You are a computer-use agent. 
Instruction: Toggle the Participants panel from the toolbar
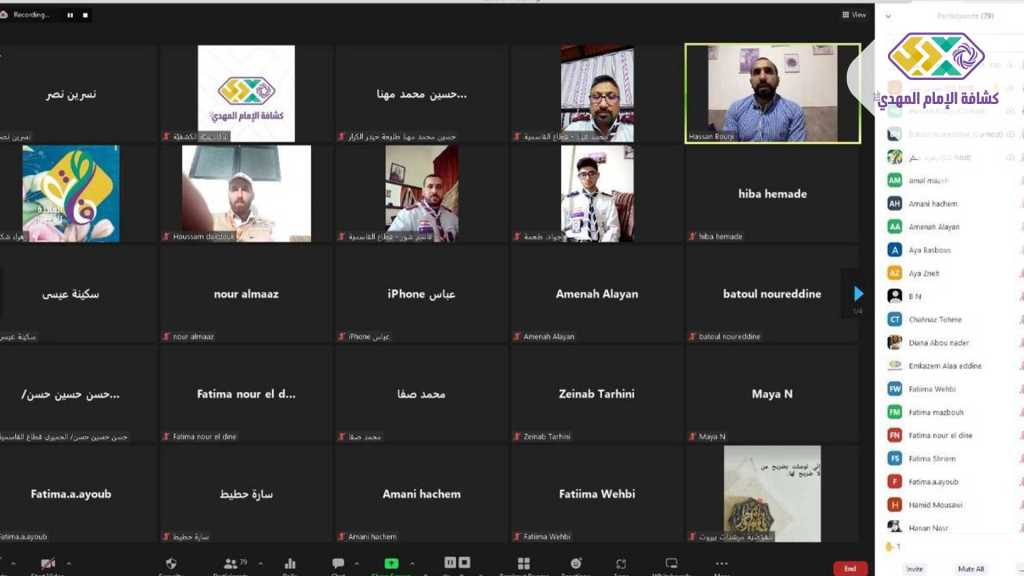[232, 564]
